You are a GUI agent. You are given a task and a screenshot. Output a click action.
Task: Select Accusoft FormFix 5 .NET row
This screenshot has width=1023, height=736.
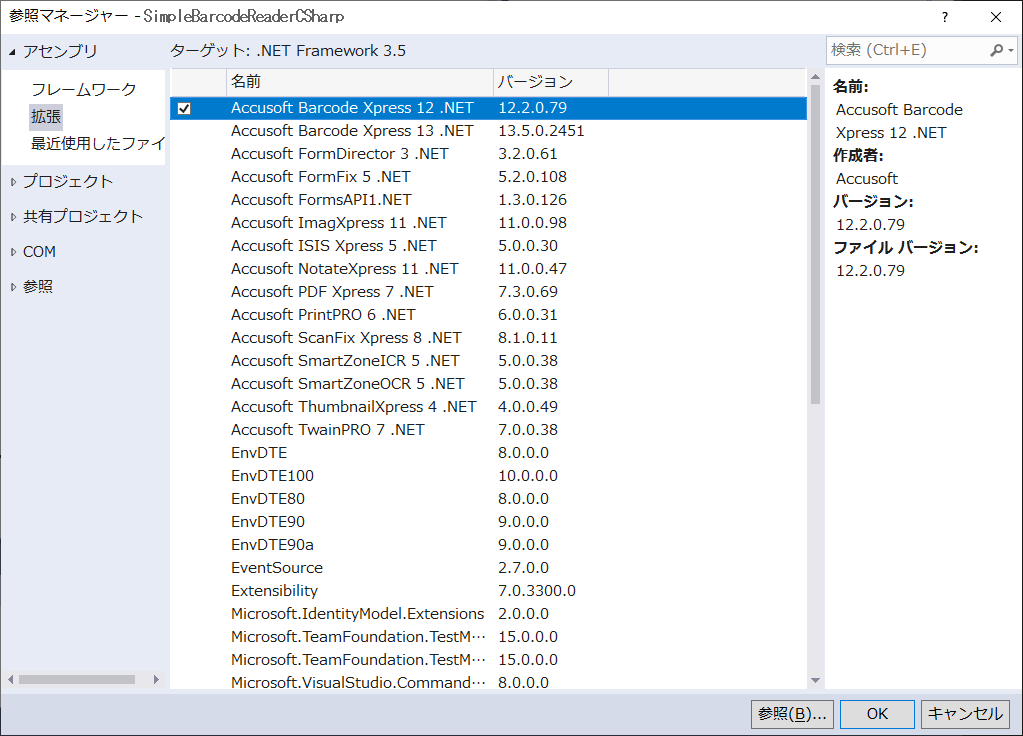pos(488,177)
